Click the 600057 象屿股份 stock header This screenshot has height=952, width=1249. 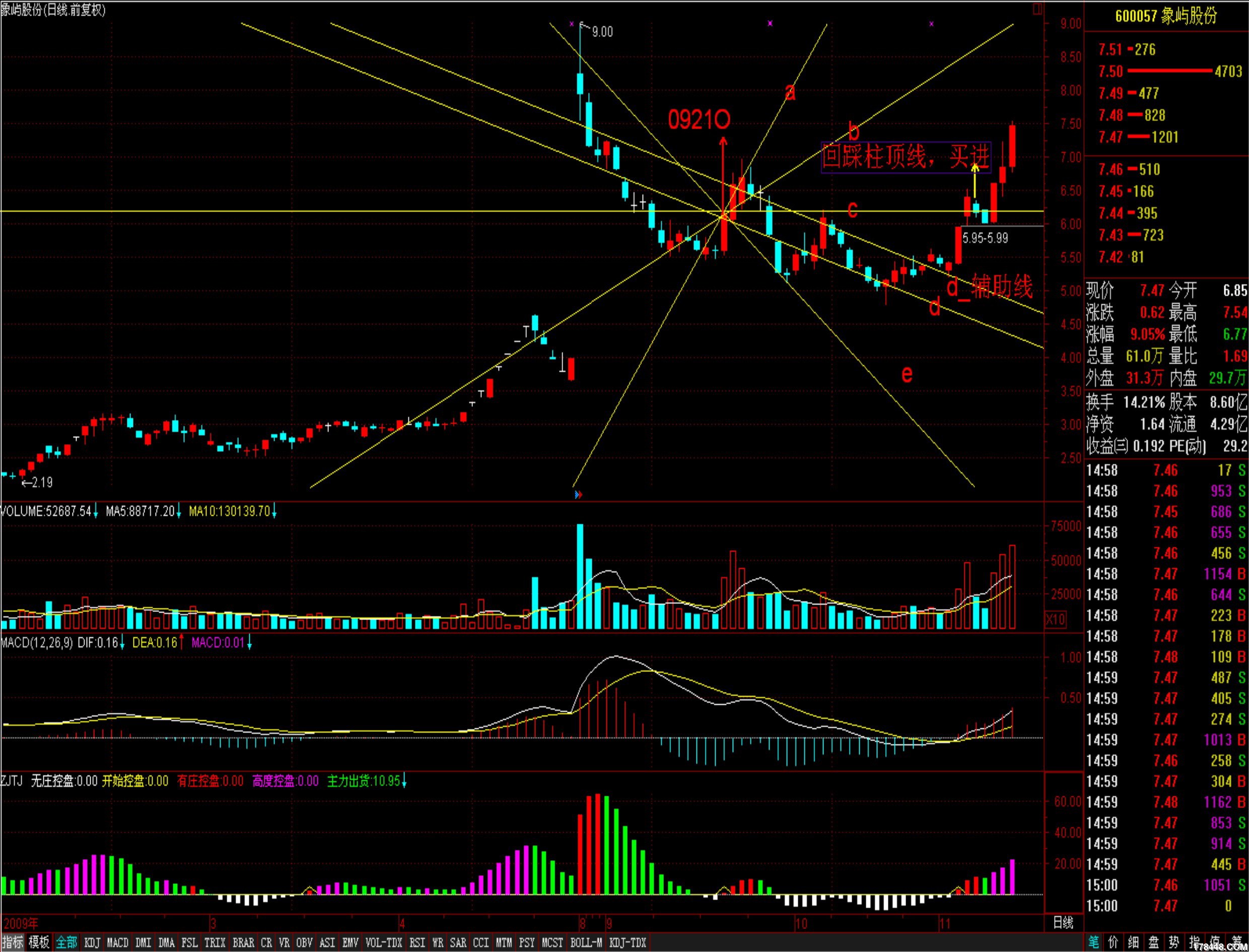coord(1166,16)
